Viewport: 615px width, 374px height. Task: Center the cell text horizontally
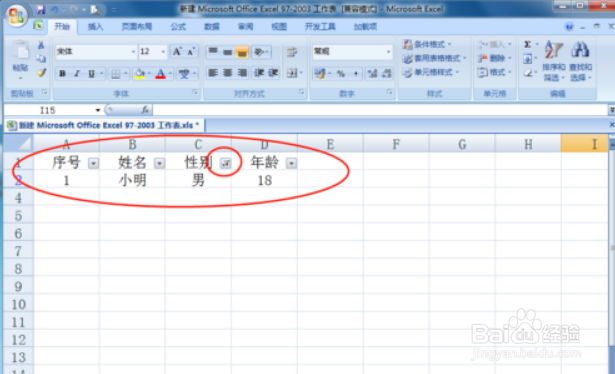pyautogui.click(x=227, y=73)
